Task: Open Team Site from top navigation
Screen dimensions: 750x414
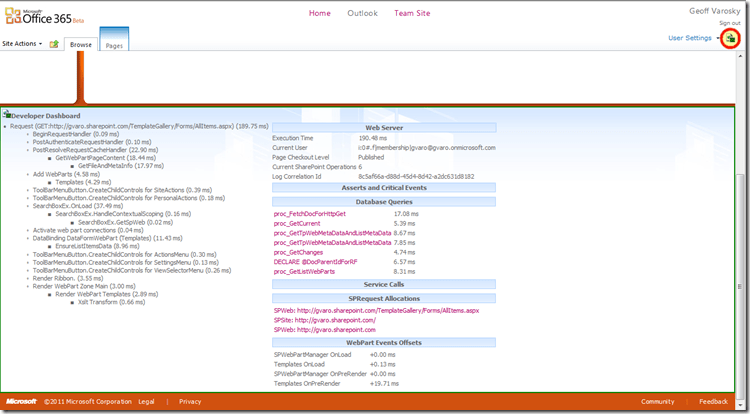Action: (412, 14)
